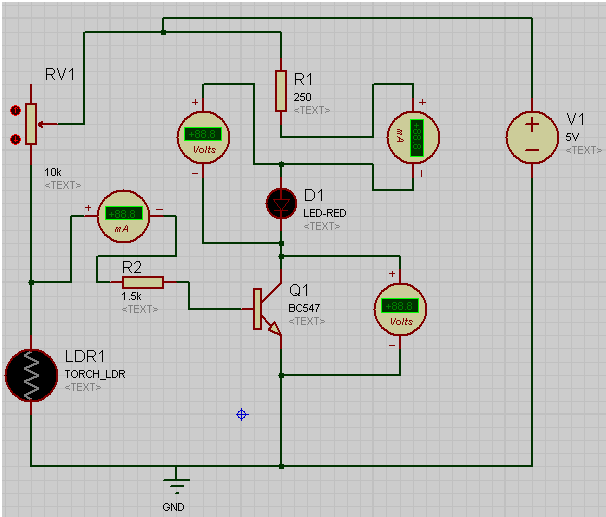Click the <TEXT> placeholder under TORCH_LDR

(83, 387)
